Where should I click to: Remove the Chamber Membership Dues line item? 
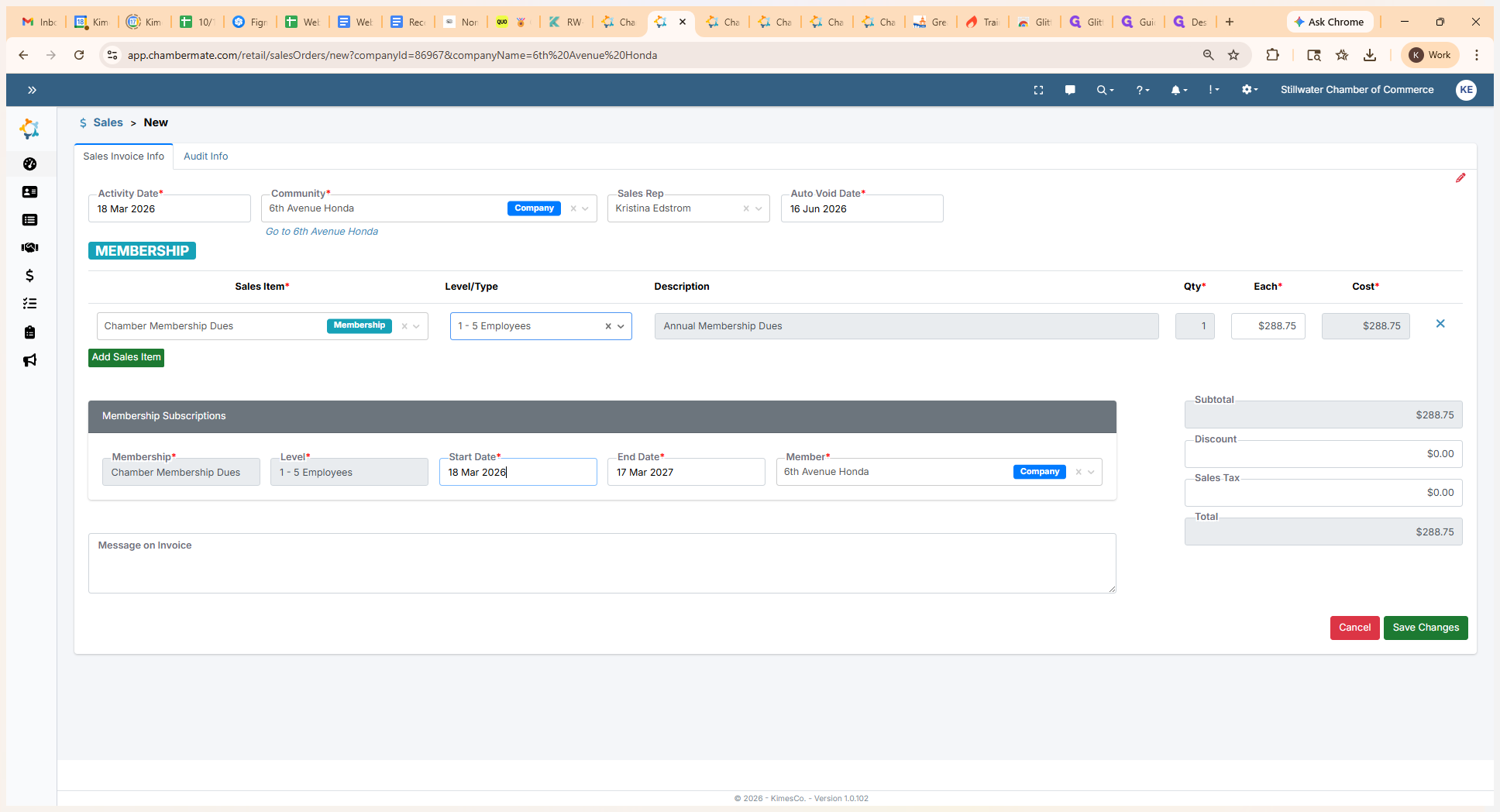(1440, 324)
